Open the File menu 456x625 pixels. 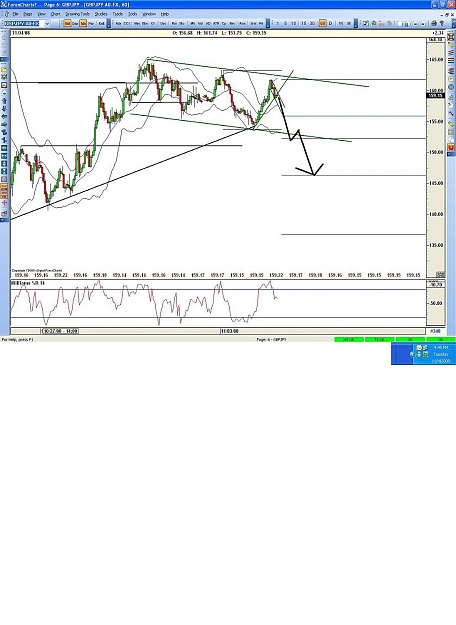[16, 14]
